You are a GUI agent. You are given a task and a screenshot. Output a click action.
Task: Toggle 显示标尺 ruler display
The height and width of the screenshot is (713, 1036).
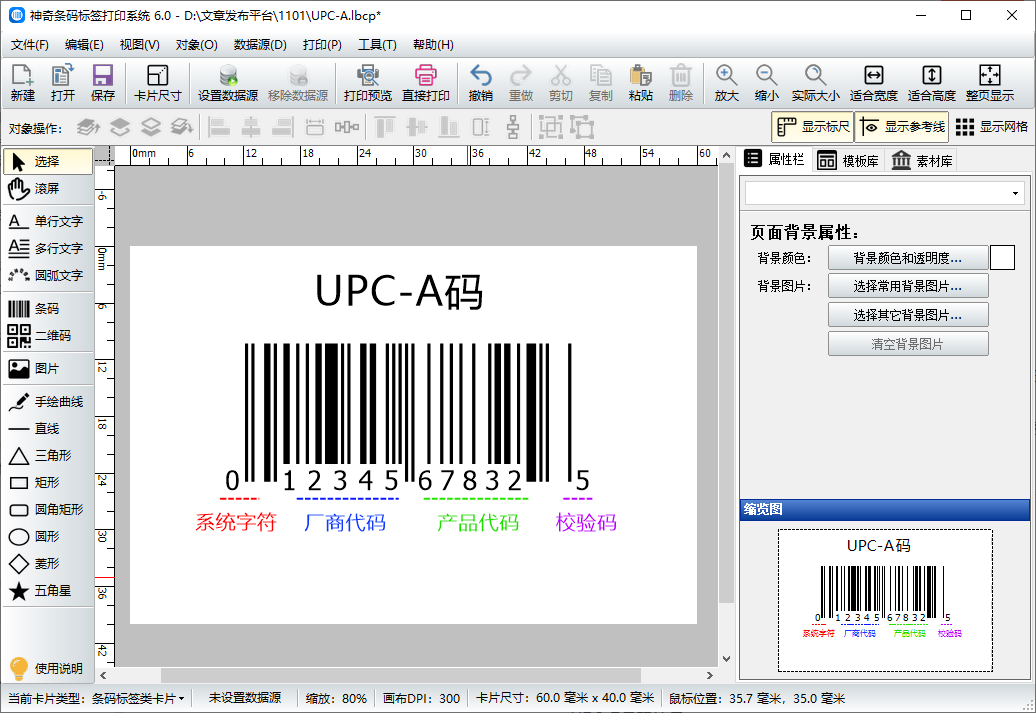813,126
